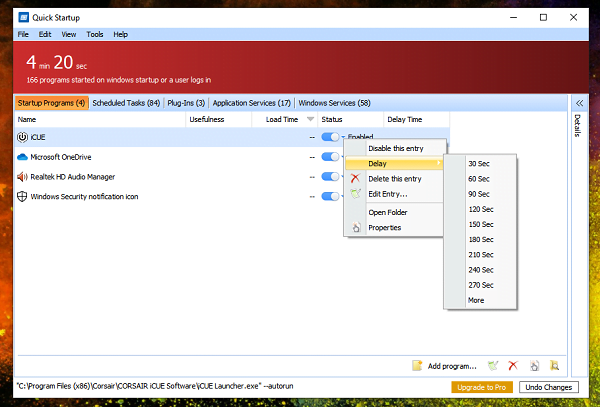Click the edit icon beside Edit Entry
The image size is (600, 407).
(356, 194)
